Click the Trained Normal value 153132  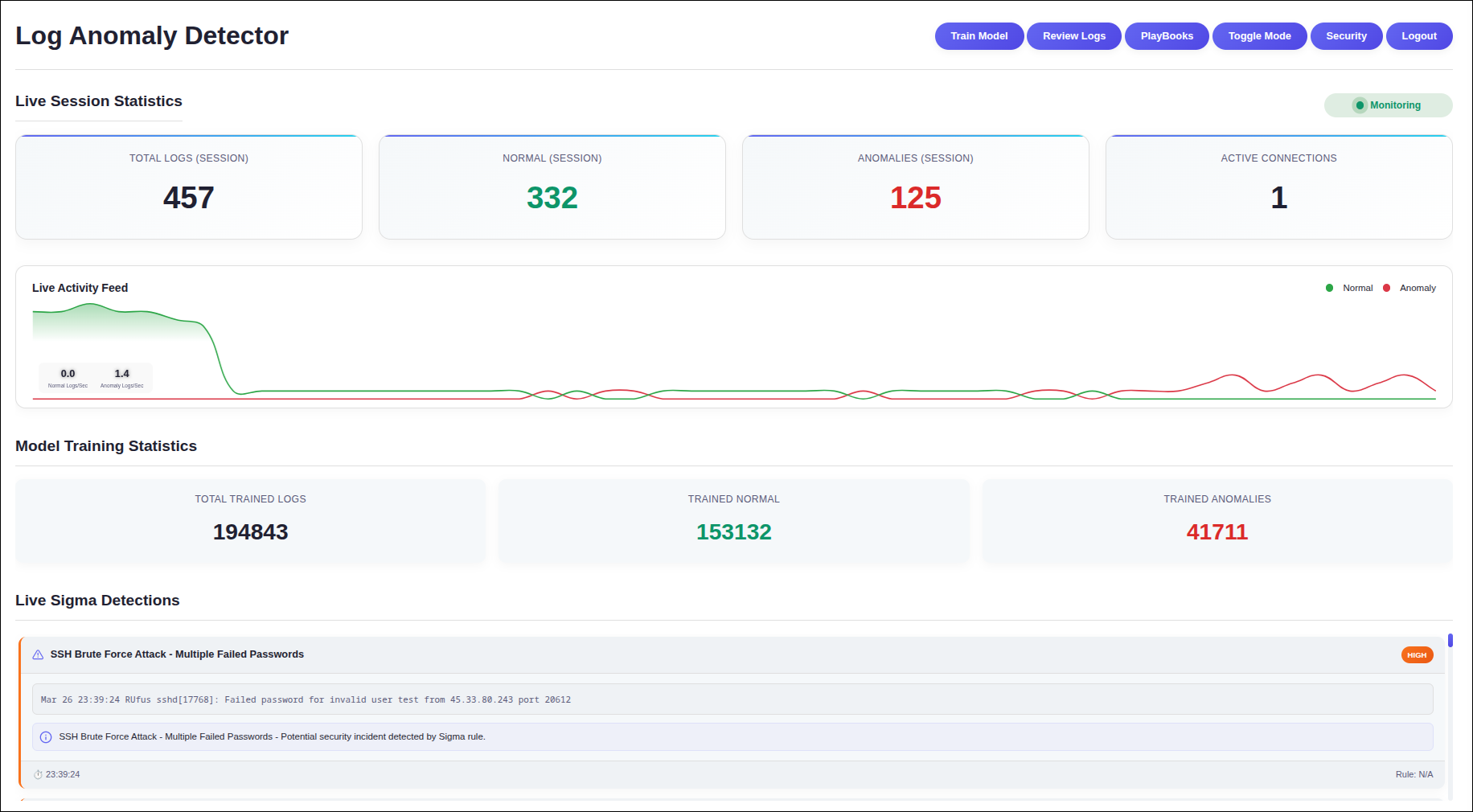pyautogui.click(x=733, y=532)
